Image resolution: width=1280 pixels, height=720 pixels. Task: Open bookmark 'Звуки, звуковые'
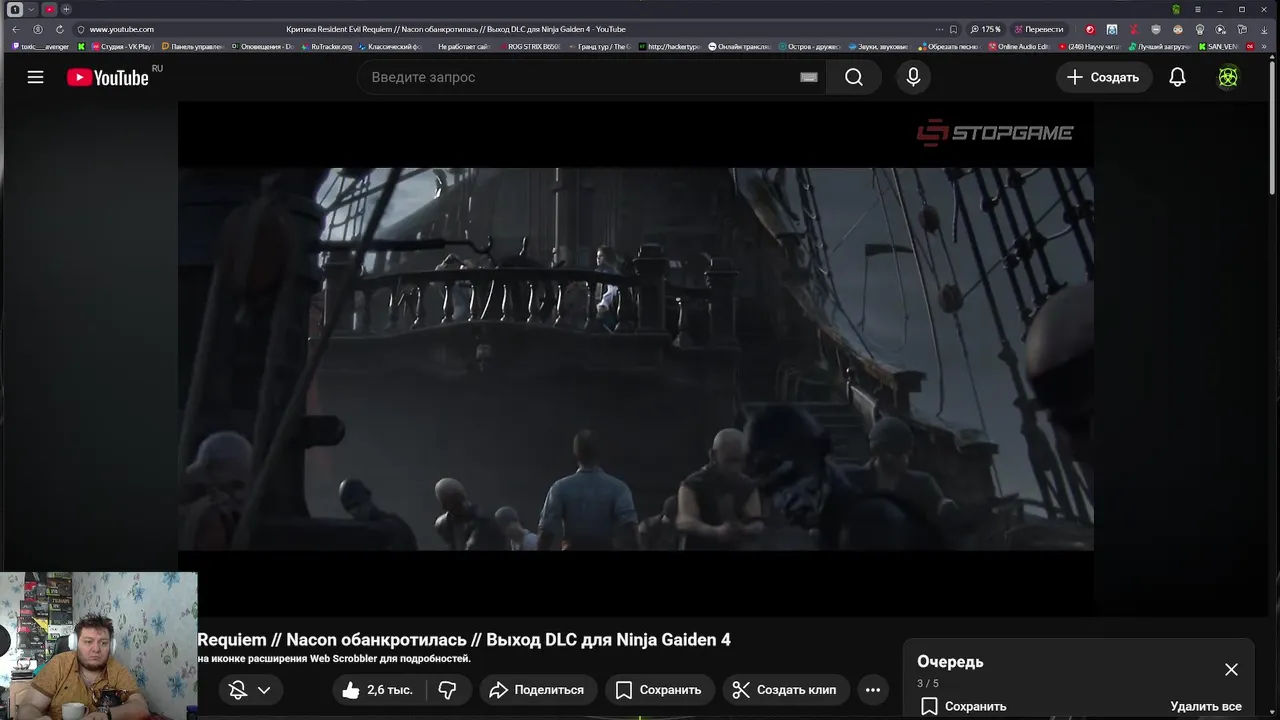pos(877,47)
